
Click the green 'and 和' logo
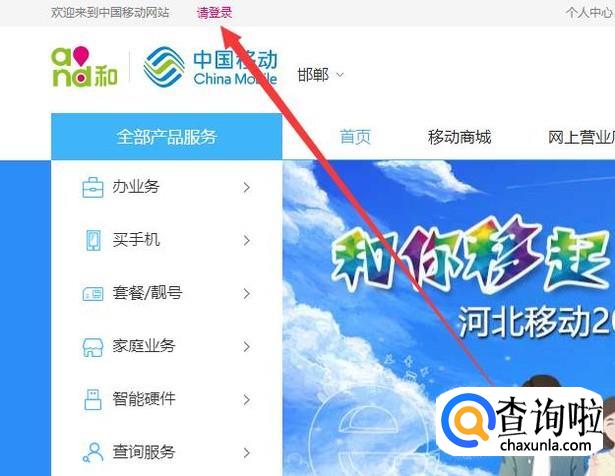(x=84, y=67)
